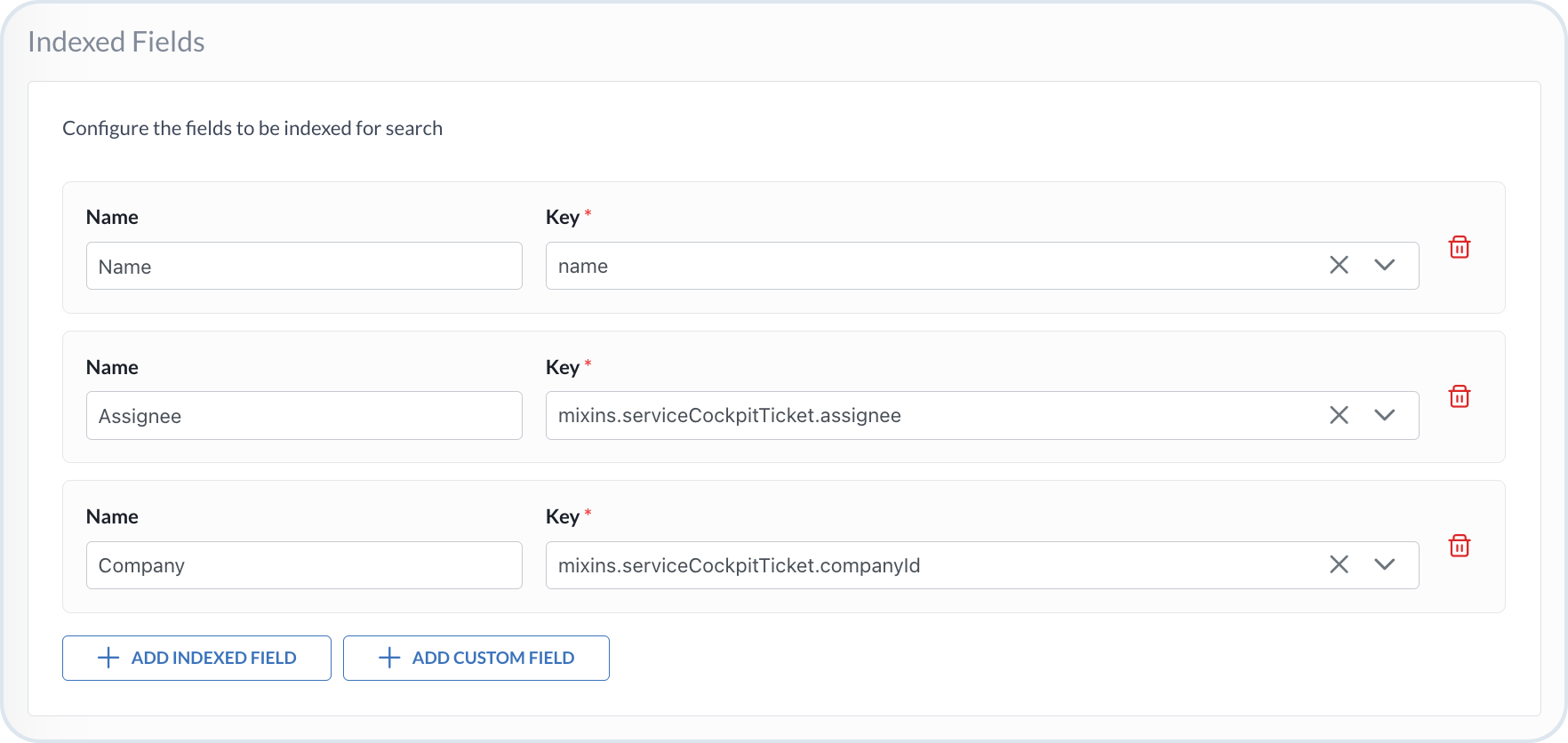
Task: Clear the assignee key selection
Action: (x=1339, y=415)
